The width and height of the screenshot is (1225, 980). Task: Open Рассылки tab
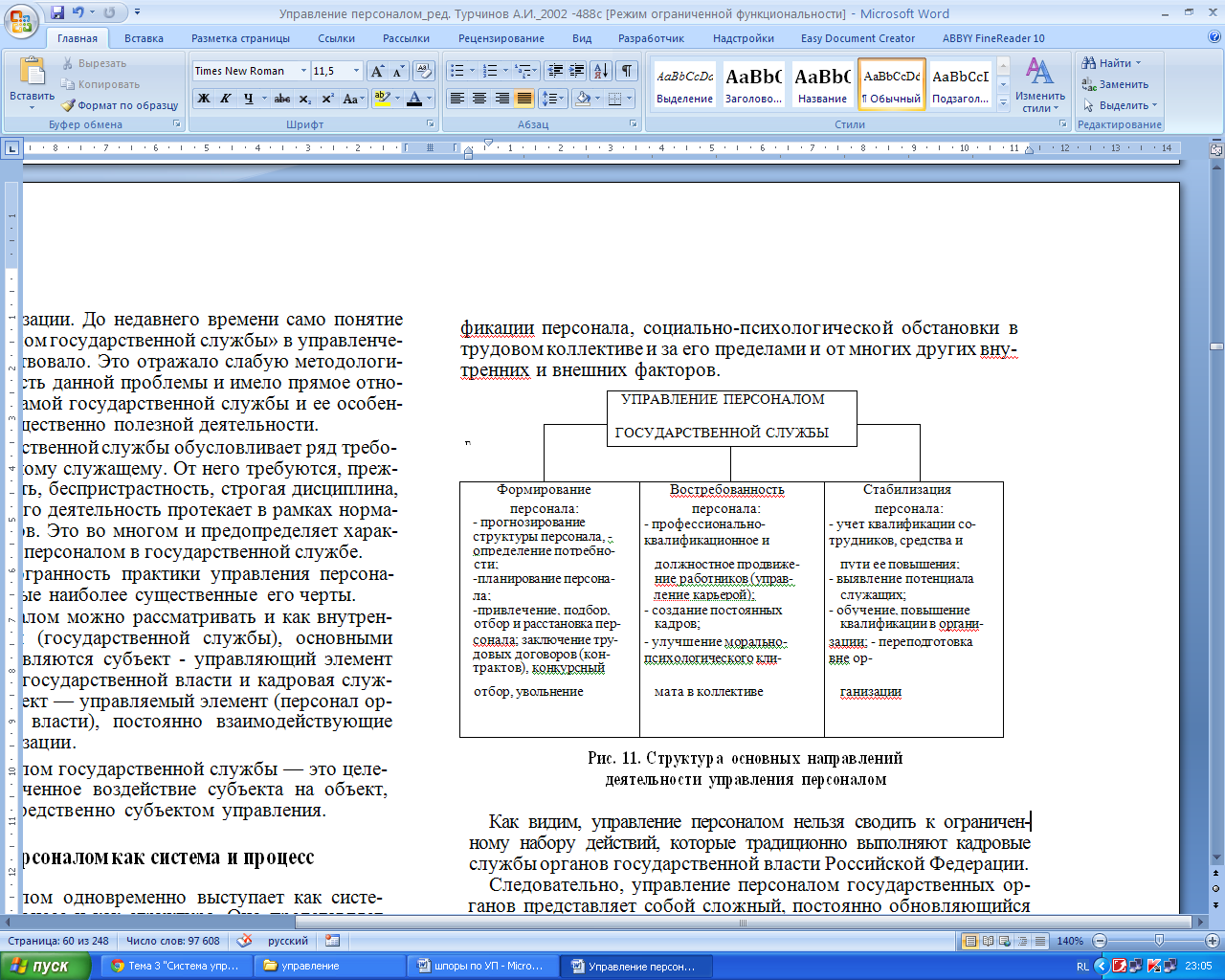click(x=406, y=38)
